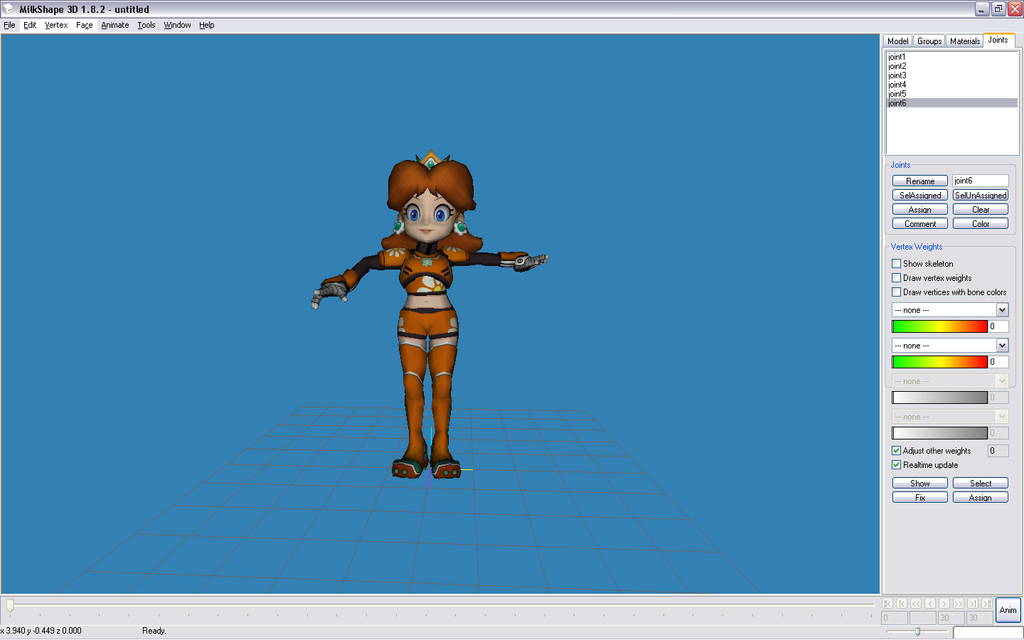Click the double right arrow playback button
The width and height of the screenshot is (1024, 640).
pos(959,604)
